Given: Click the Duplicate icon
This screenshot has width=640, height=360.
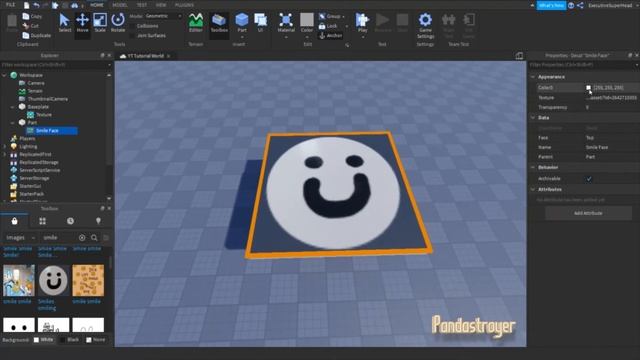Looking at the screenshot, I should click(26, 36).
